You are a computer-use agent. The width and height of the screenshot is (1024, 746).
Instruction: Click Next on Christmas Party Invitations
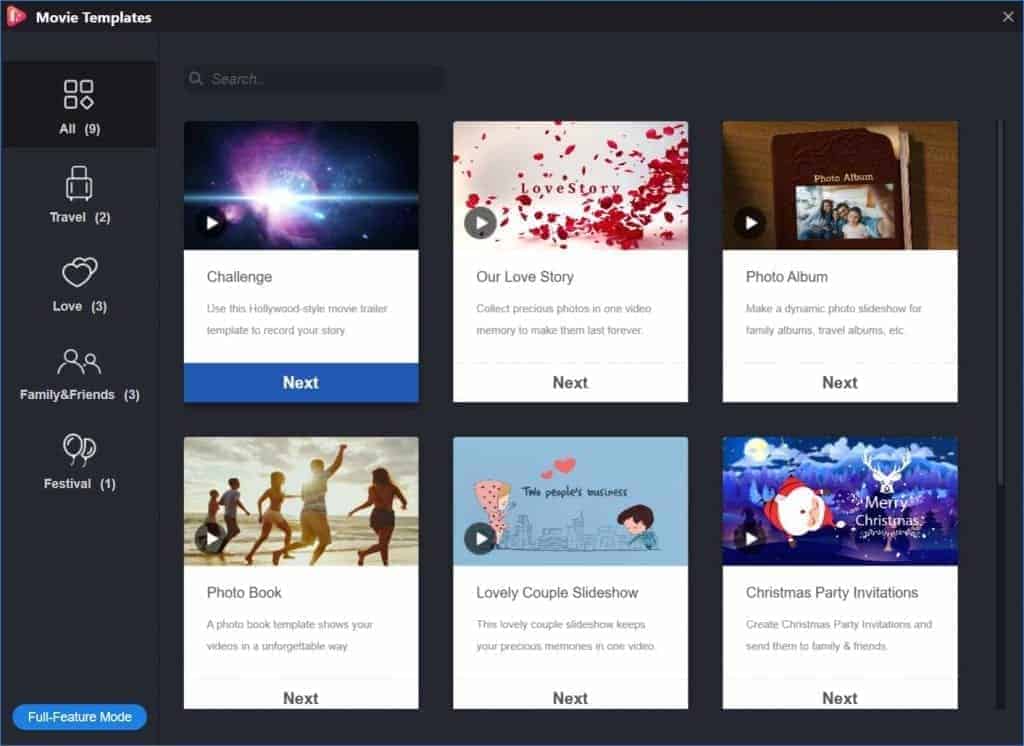(840, 698)
